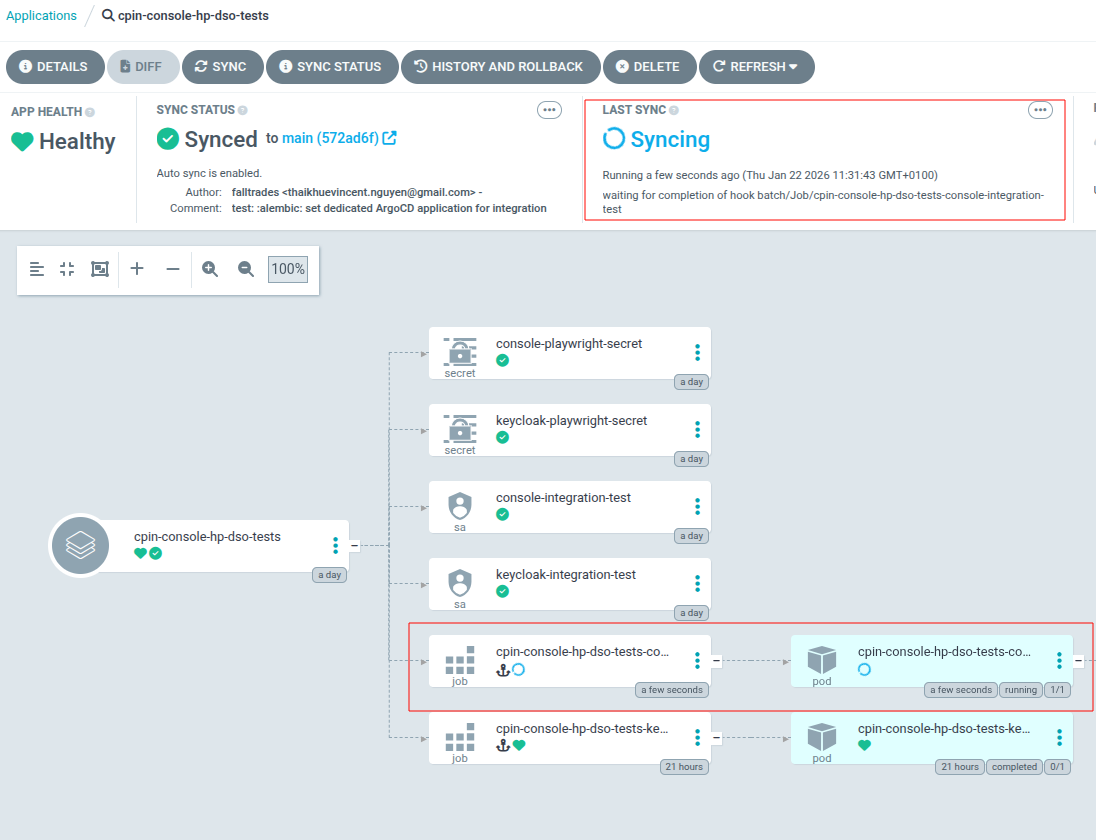The image size is (1096, 840).
Task: Click the magnifier zoom in icon
Action: click(210, 269)
